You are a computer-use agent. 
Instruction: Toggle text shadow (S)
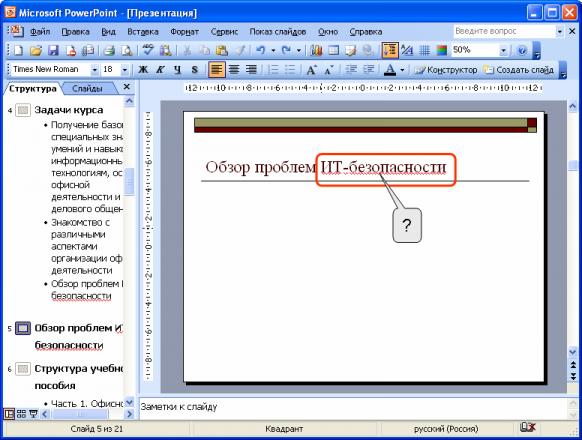click(194, 69)
